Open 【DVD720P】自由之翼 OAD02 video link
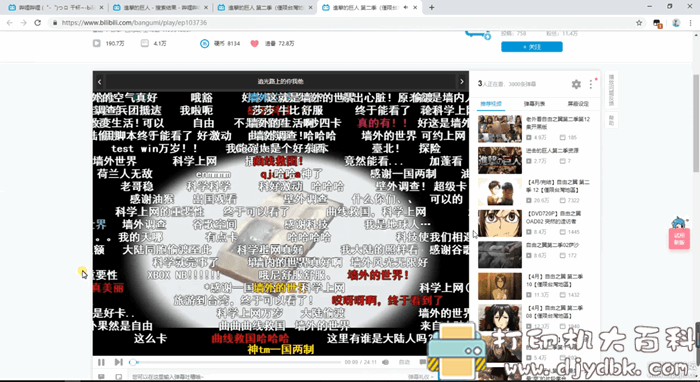The image size is (700, 382). point(554,217)
